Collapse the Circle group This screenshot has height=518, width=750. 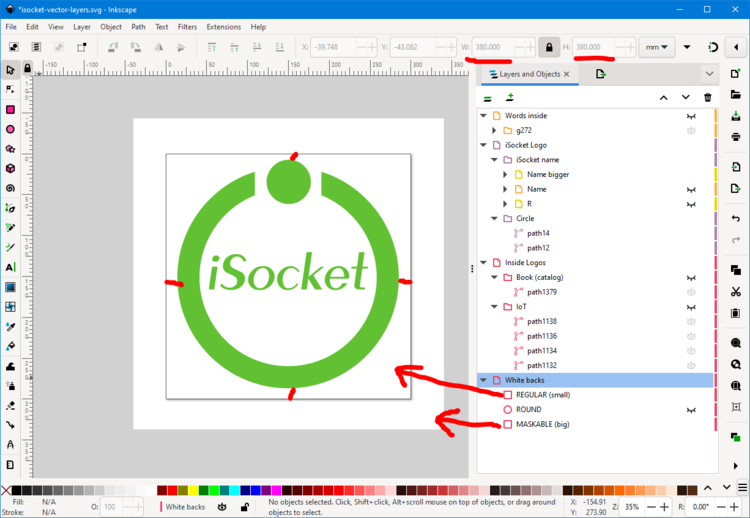pyautogui.click(x=495, y=219)
